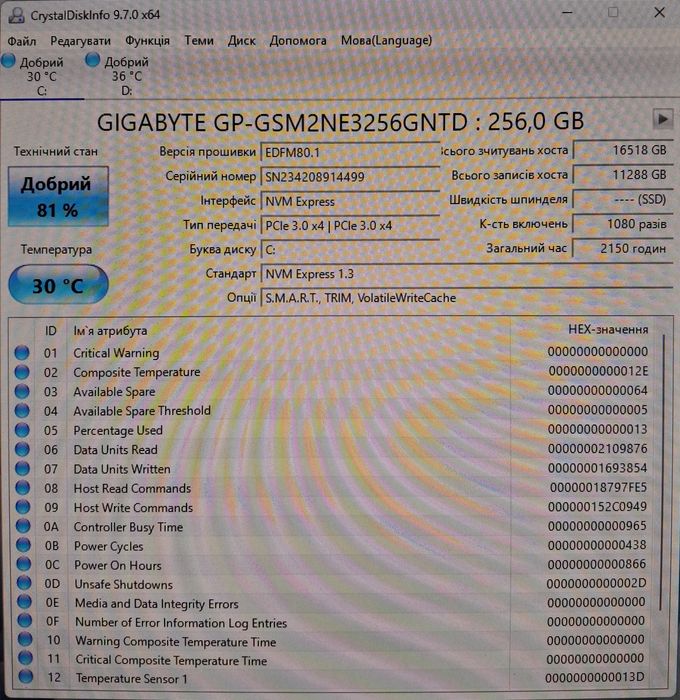Click the serial number field SN234208914499
The height and width of the screenshot is (700, 680).
click(x=350, y=177)
